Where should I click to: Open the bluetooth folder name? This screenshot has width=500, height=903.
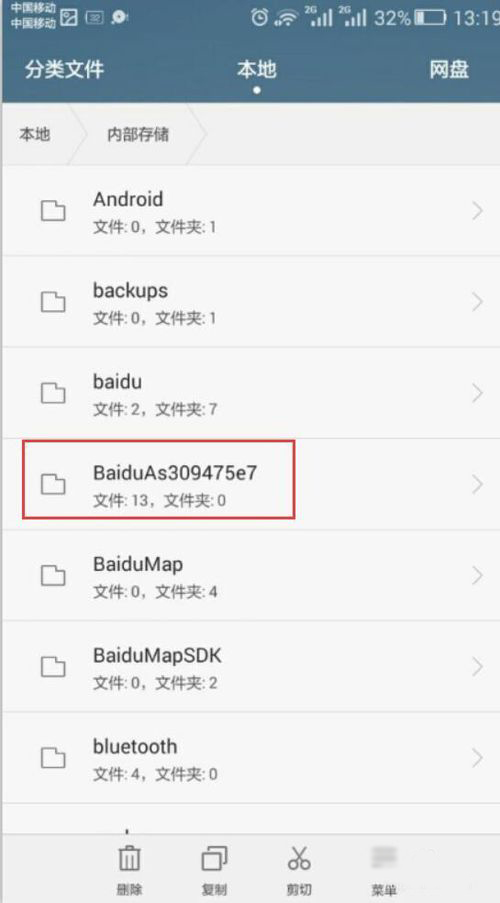point(135,746)
